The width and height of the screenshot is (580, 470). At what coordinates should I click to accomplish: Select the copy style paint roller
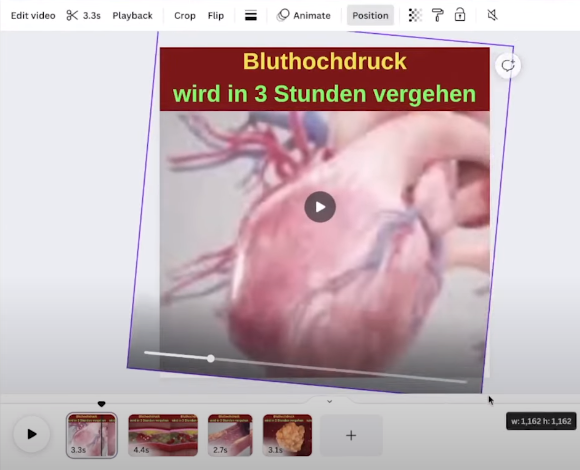tap(438, 15)
